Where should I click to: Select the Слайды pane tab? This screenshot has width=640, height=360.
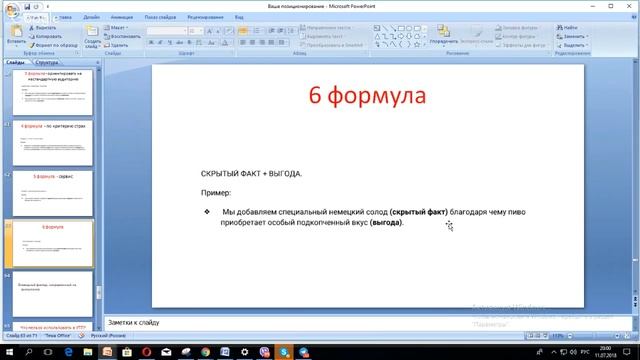click(16, 62)
